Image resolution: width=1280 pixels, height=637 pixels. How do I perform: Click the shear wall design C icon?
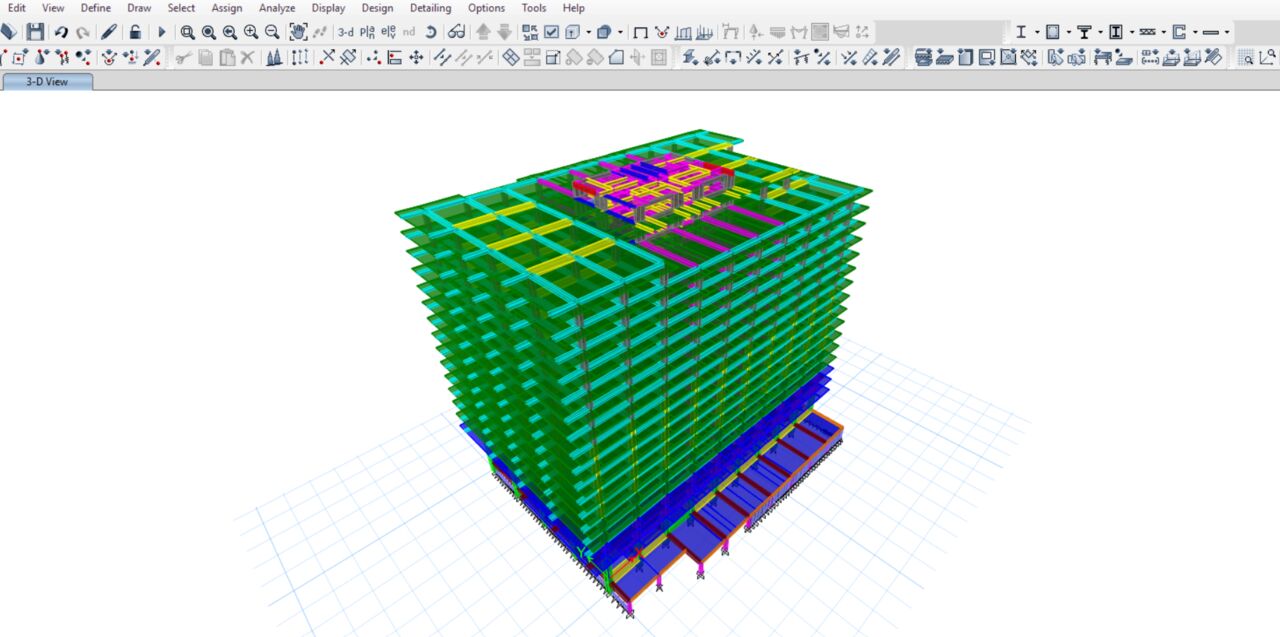(x=1179, y=32)
